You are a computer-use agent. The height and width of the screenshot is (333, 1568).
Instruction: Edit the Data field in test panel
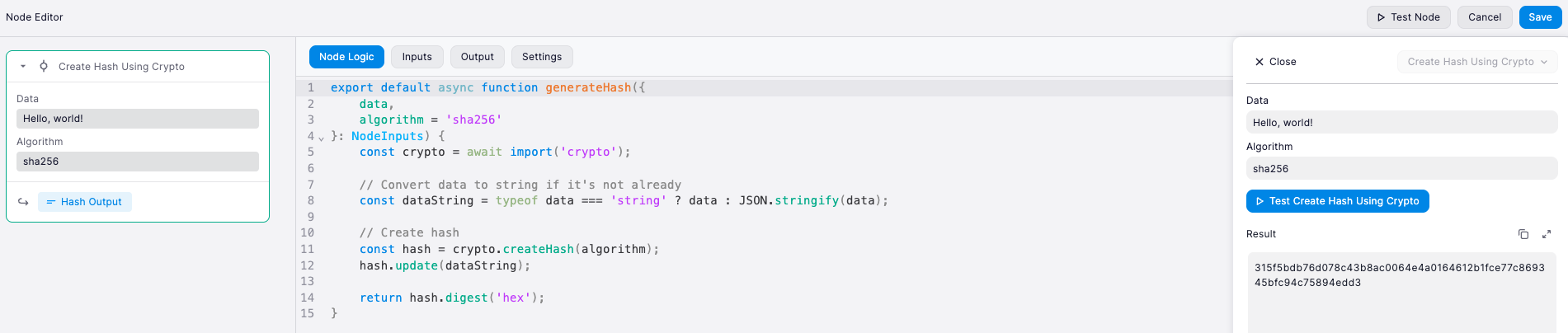point(1401,123)
